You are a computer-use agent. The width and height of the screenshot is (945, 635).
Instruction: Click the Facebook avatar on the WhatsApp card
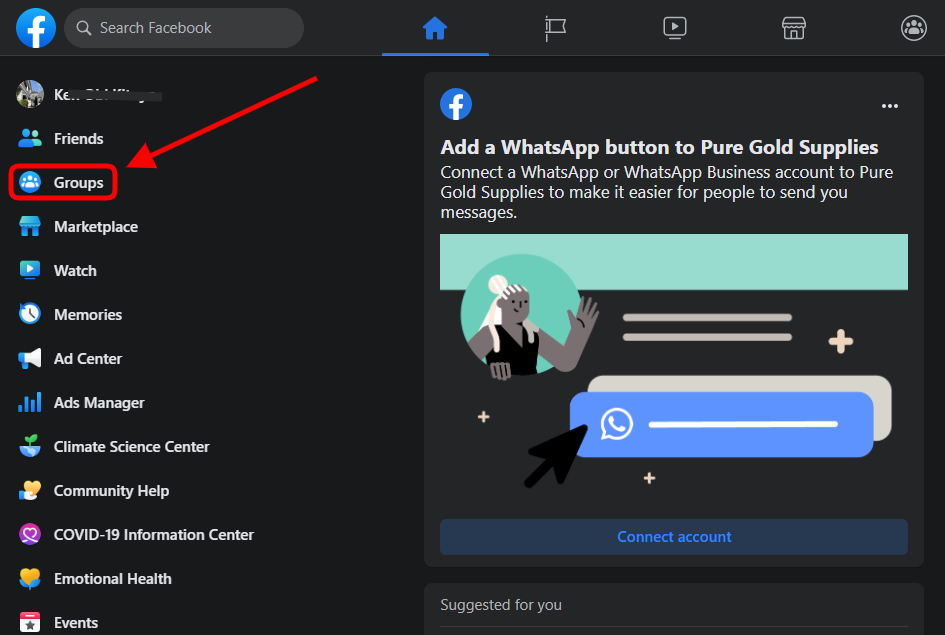456,104
